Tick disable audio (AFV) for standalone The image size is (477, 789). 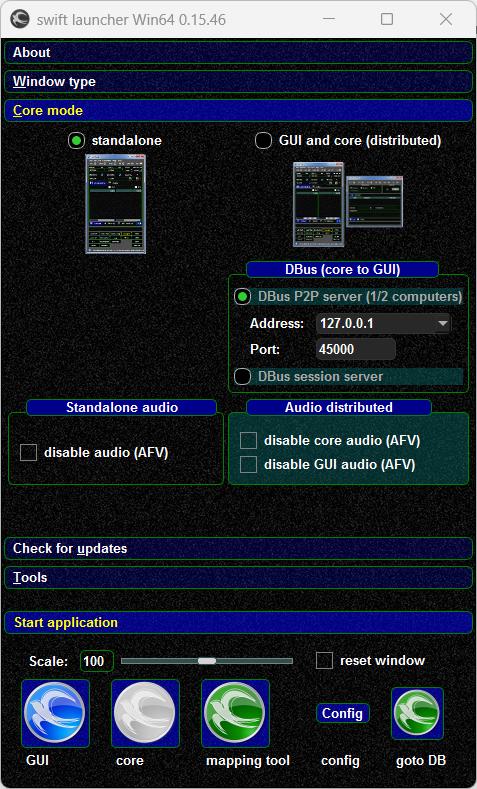pos(29,452)
